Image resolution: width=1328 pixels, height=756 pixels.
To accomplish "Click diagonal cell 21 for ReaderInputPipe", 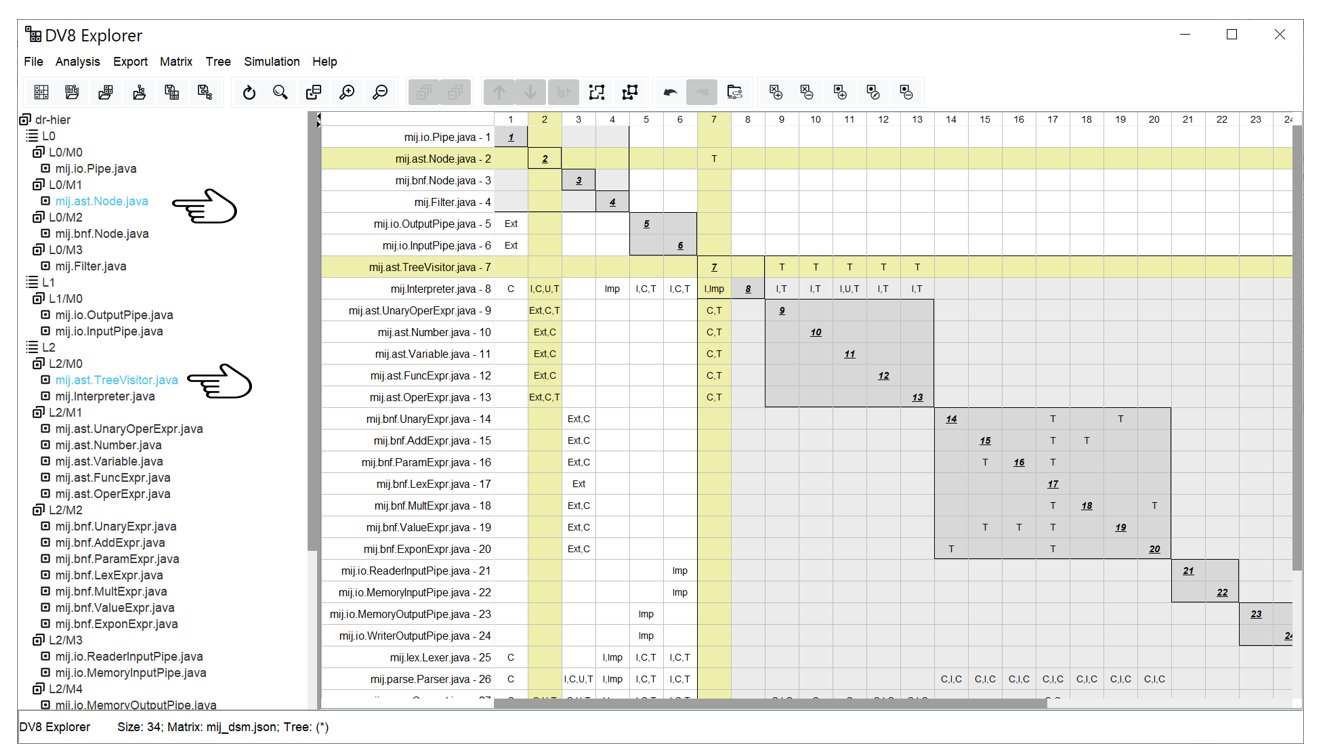I will click(1188, 571).
